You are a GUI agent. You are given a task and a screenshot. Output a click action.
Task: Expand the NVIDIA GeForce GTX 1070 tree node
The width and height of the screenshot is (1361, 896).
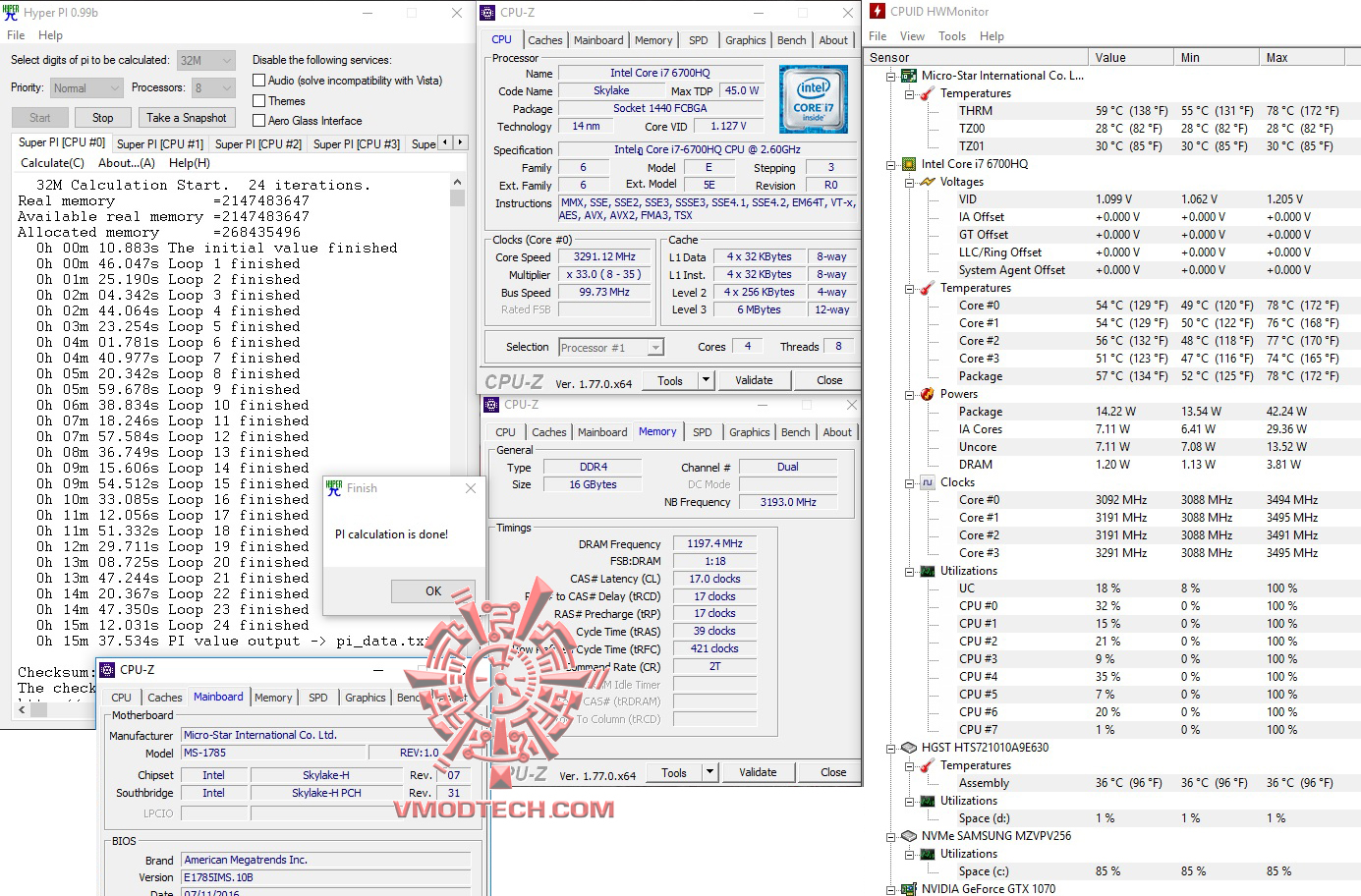point(891,889)
